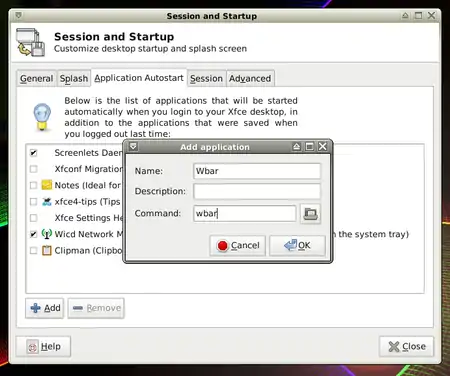Enable the Xfce Settings Helper checkbox
The height and width of the screenshot is (376, 450).
coord(33,218)
